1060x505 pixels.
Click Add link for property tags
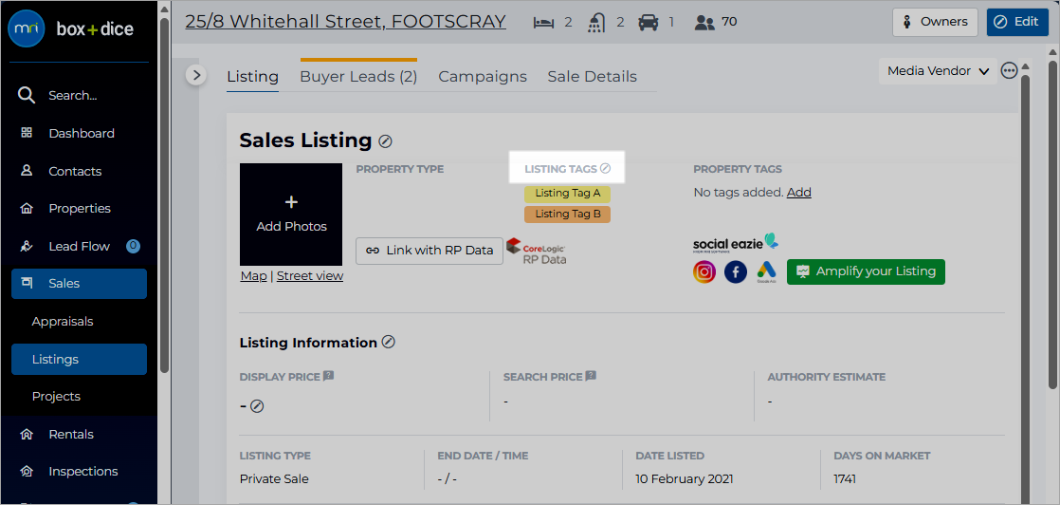point(799,193)
